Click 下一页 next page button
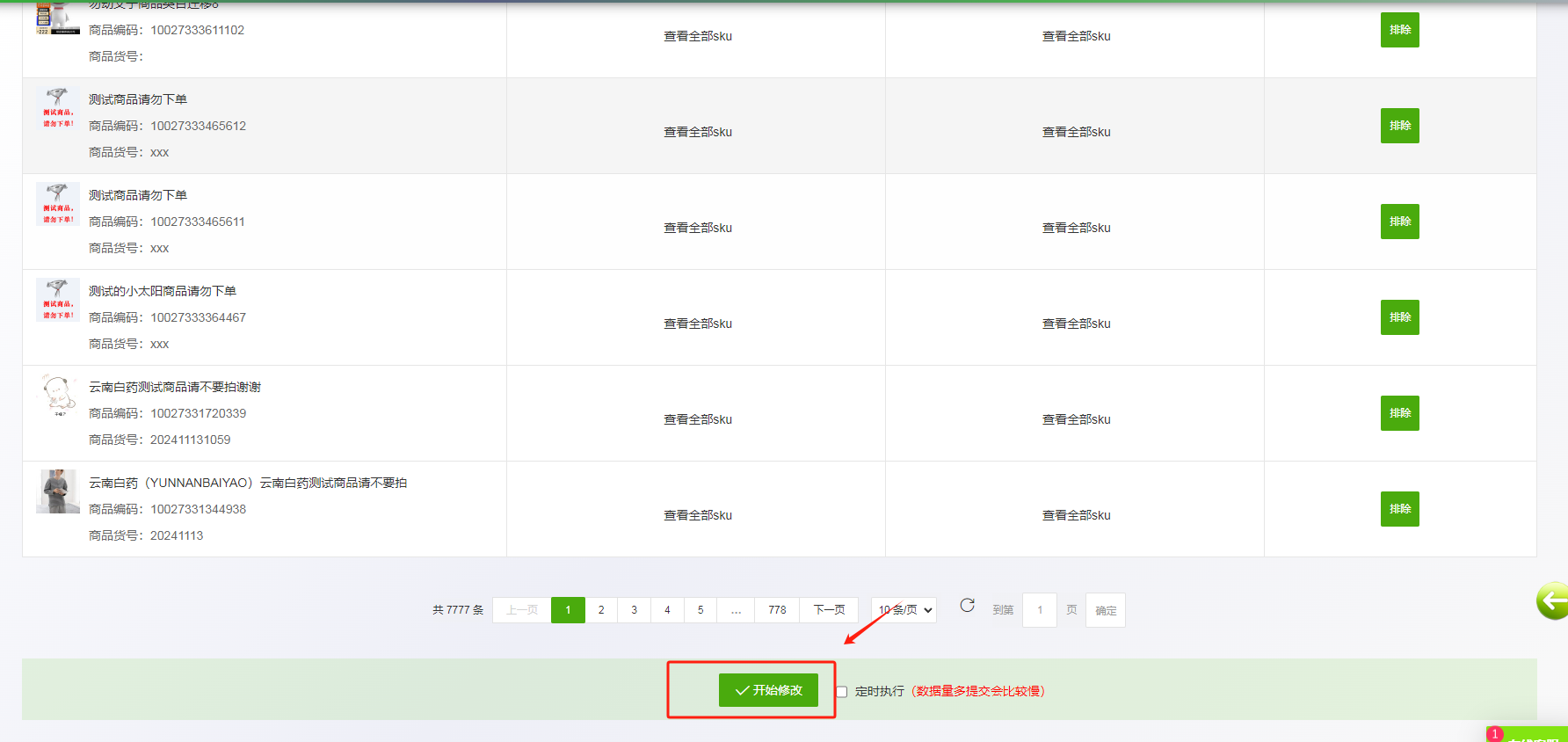This screenshot has width=1568, height=742. point(829,610)
